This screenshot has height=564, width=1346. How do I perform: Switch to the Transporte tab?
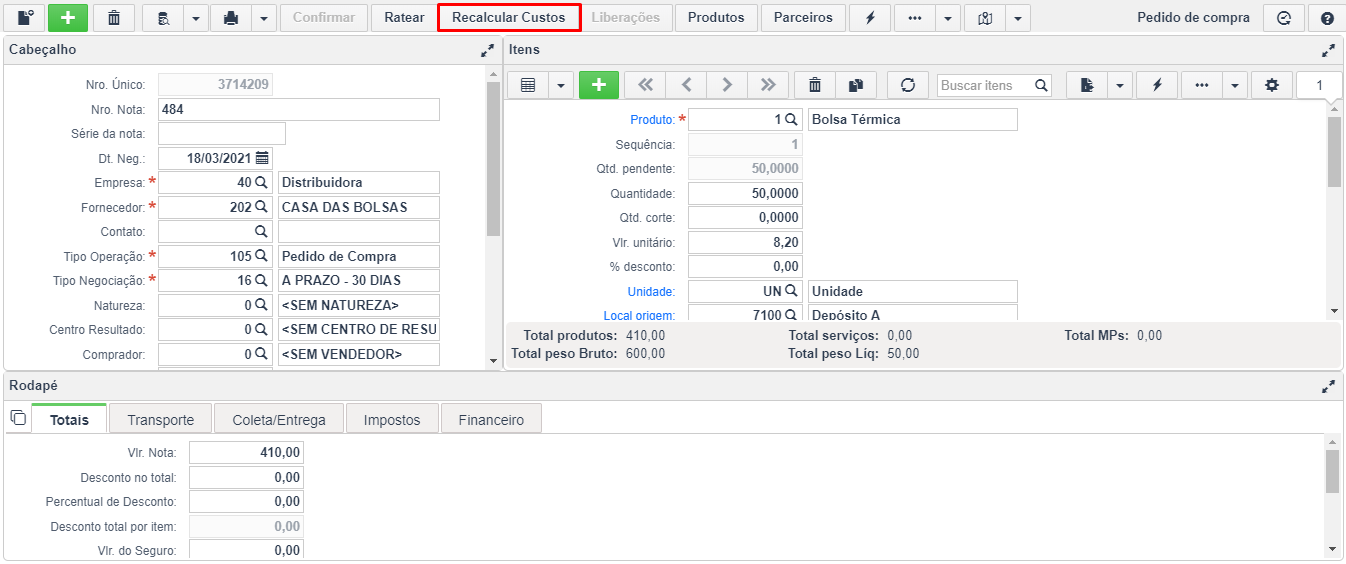(x=160, y=420)
